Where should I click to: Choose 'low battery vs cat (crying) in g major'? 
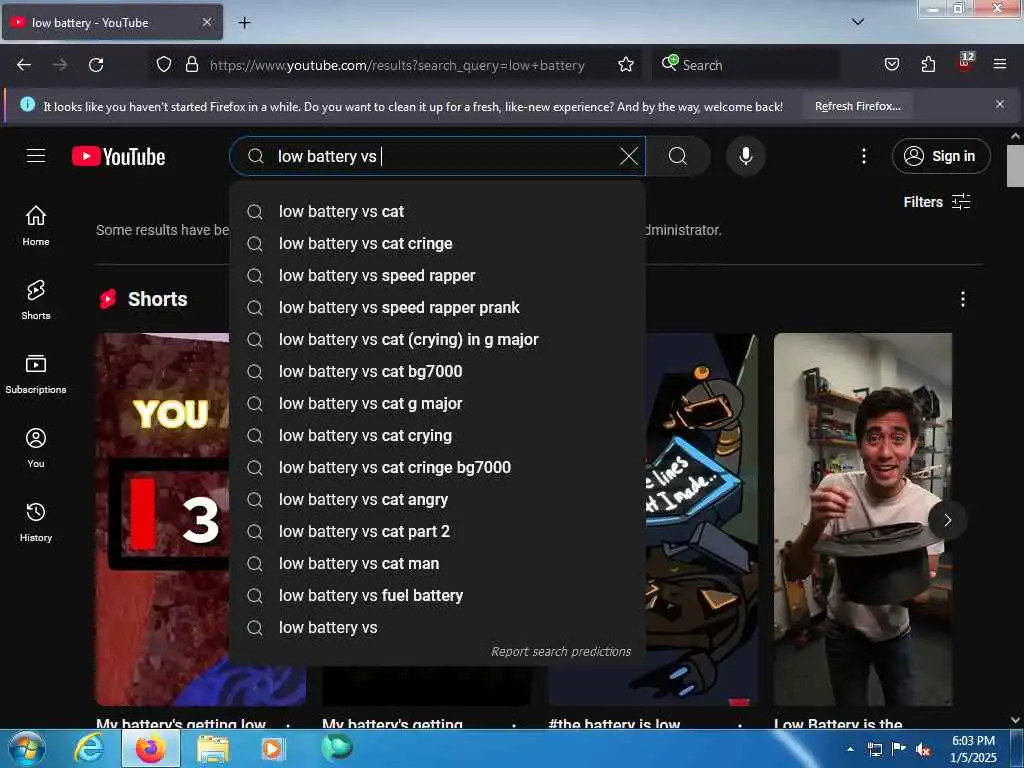[437, 340]
